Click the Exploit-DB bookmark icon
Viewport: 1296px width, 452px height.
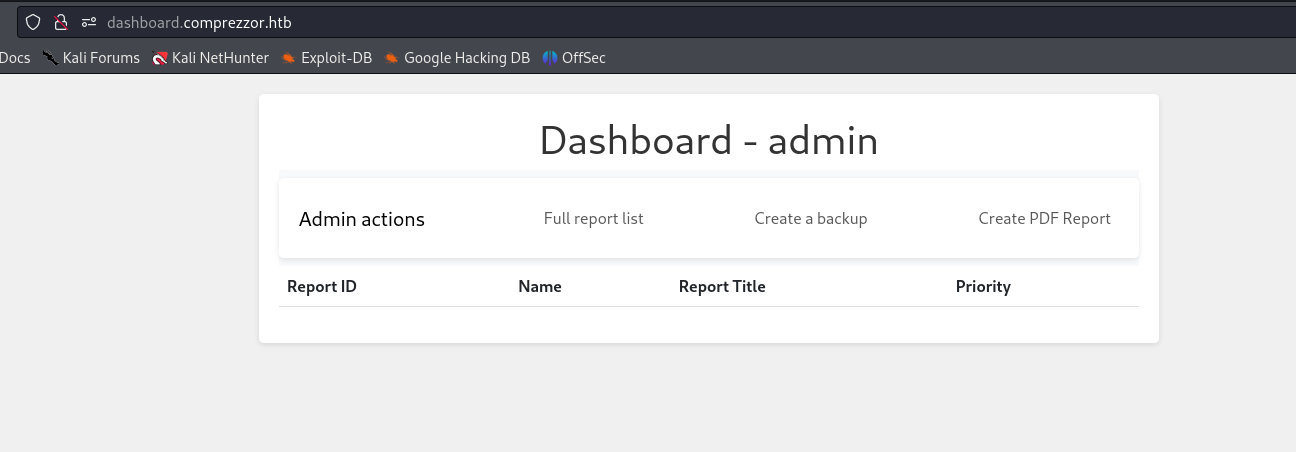(289, 58)
